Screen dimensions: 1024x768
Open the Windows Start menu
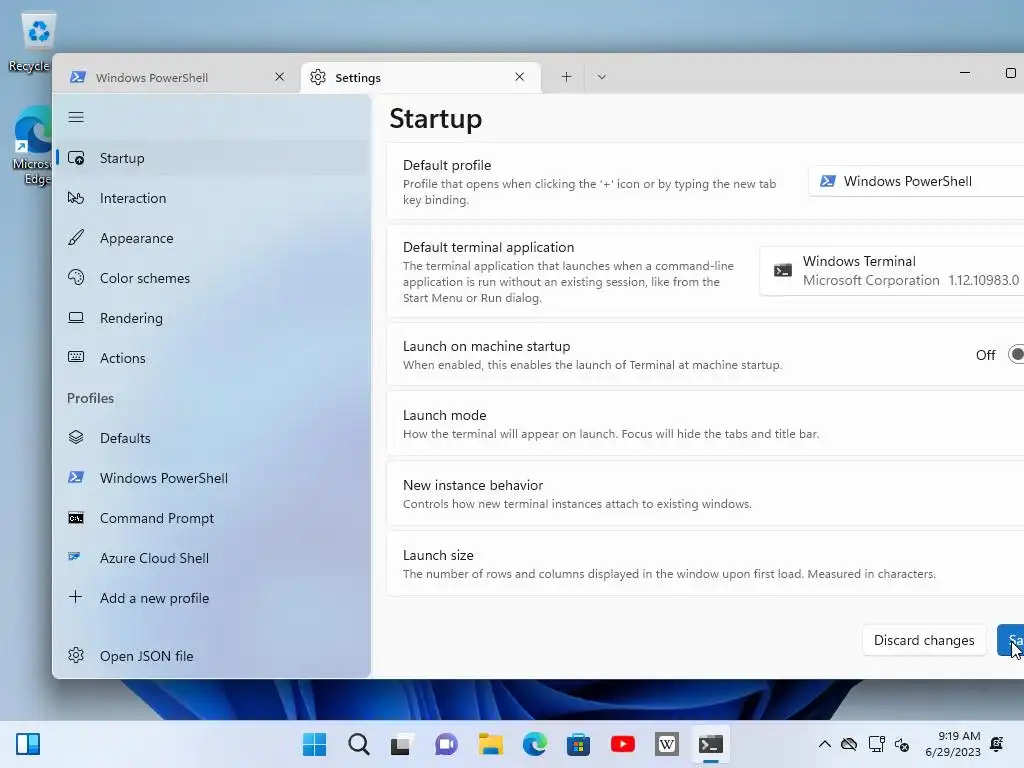coord(315,744)
